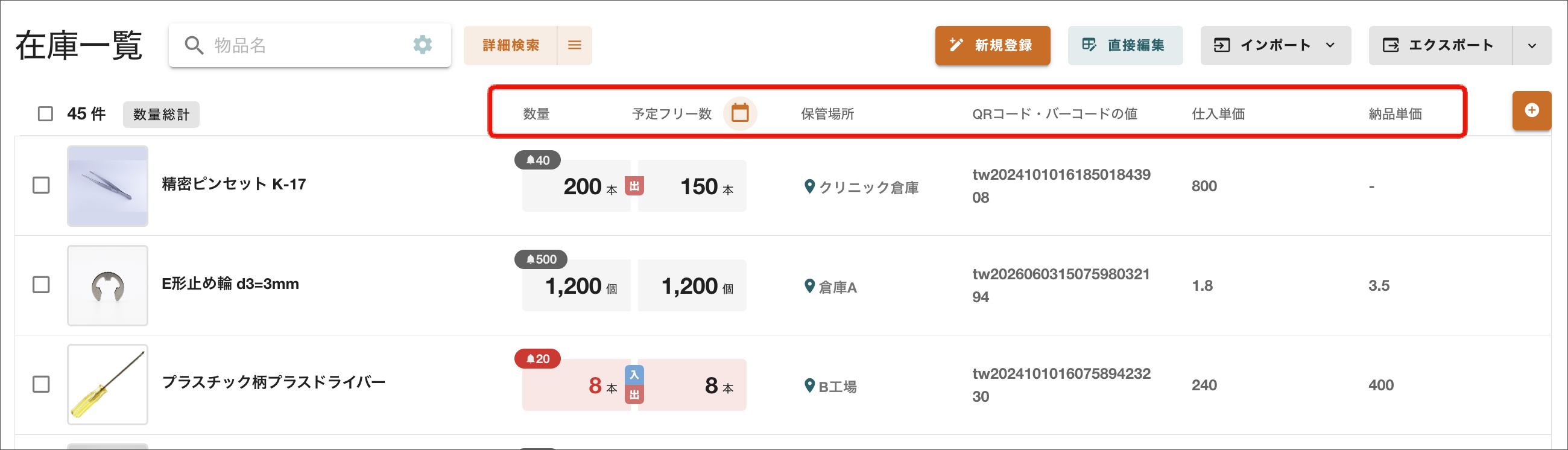Click storage location クリニック倉庫

coord(868,188)
